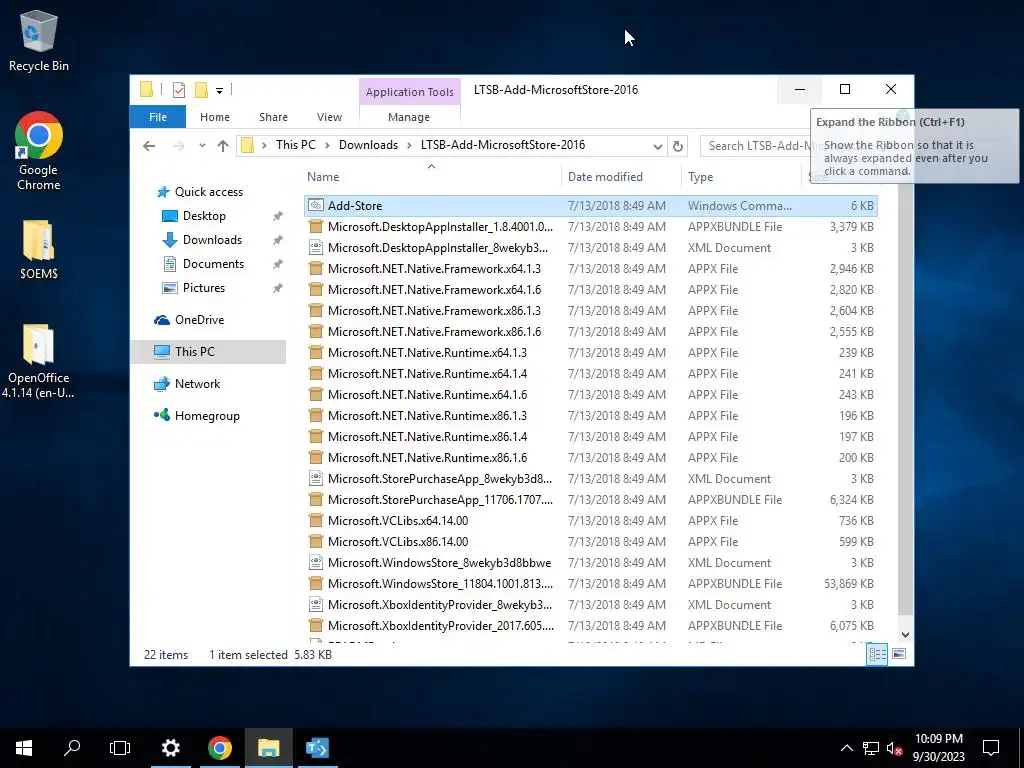Click This PC in the address breadcrumb

click(295, 145)
